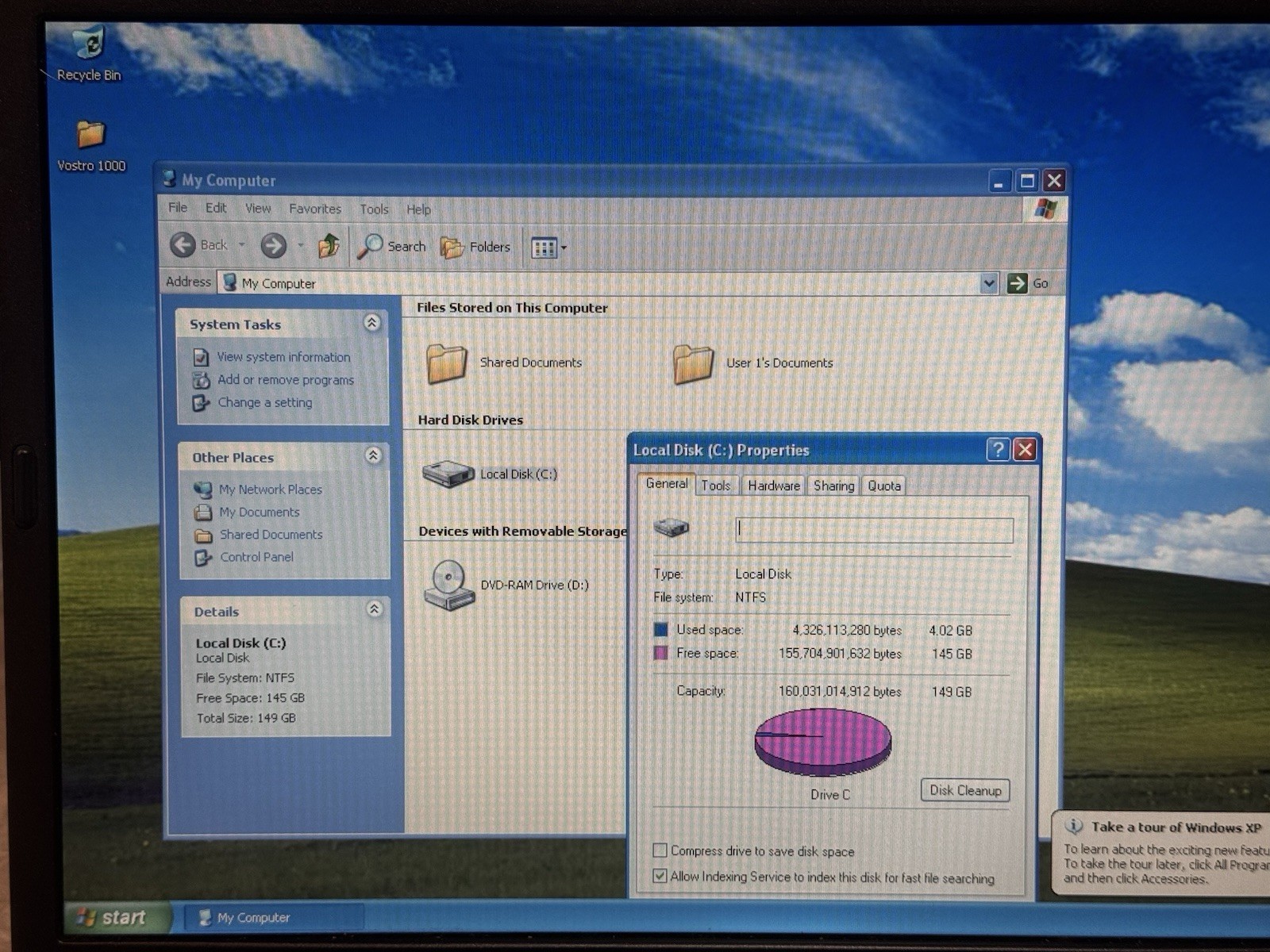
Task: Select the Local Disk (C:) drive icon
Action: pyautogui.click(x=448, y=474)
